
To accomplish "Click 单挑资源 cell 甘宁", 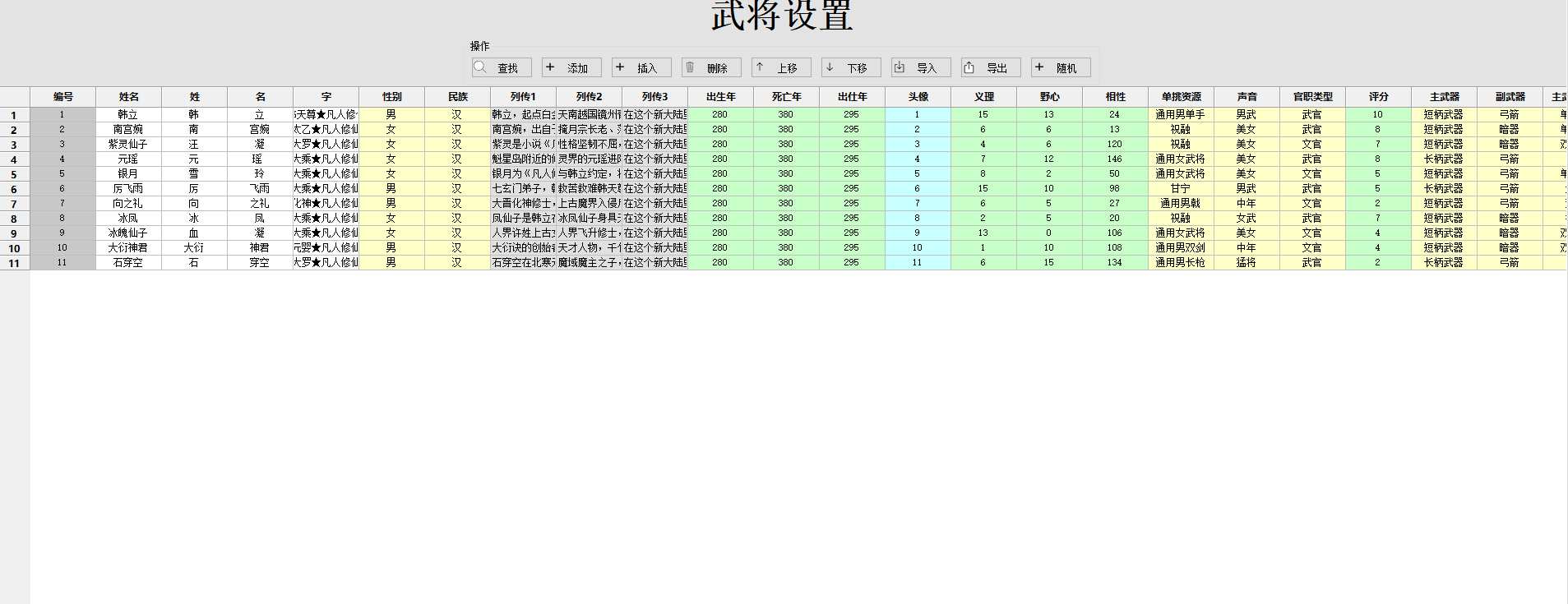I will pyautogui.click(x=1182, y=189).
